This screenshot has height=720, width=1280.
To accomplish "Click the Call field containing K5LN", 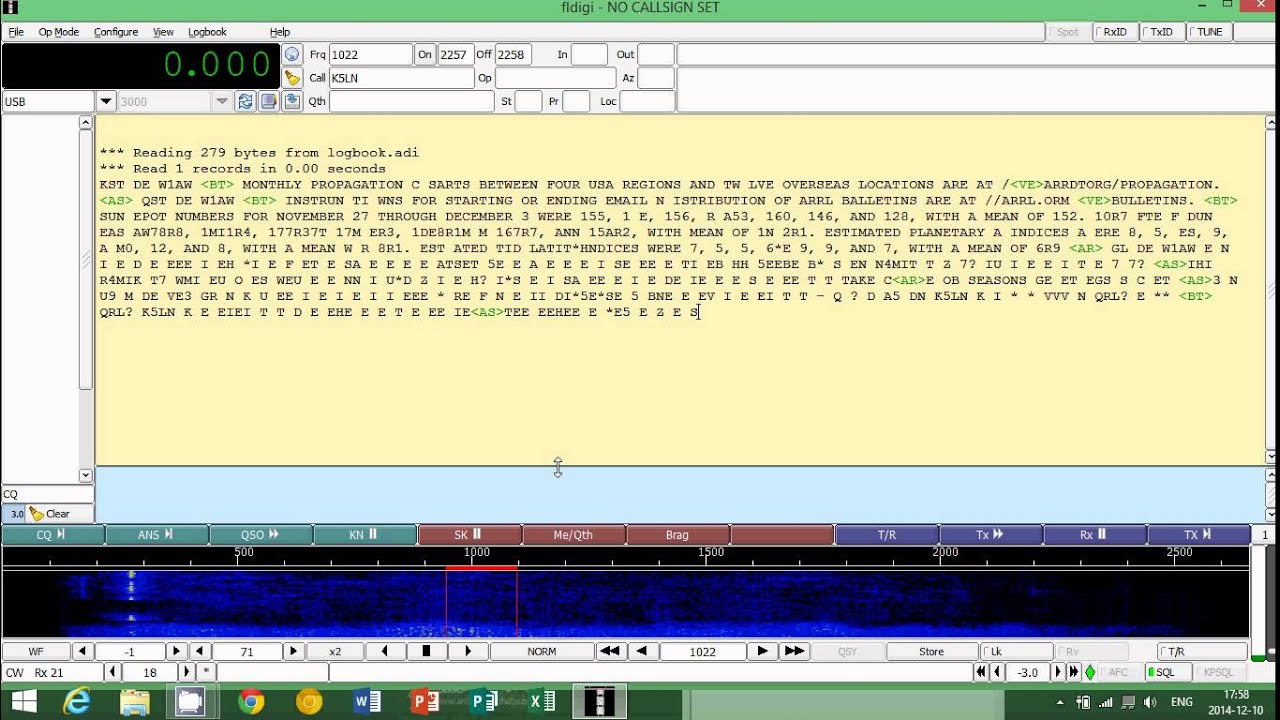I will click(x=400, y=78).
